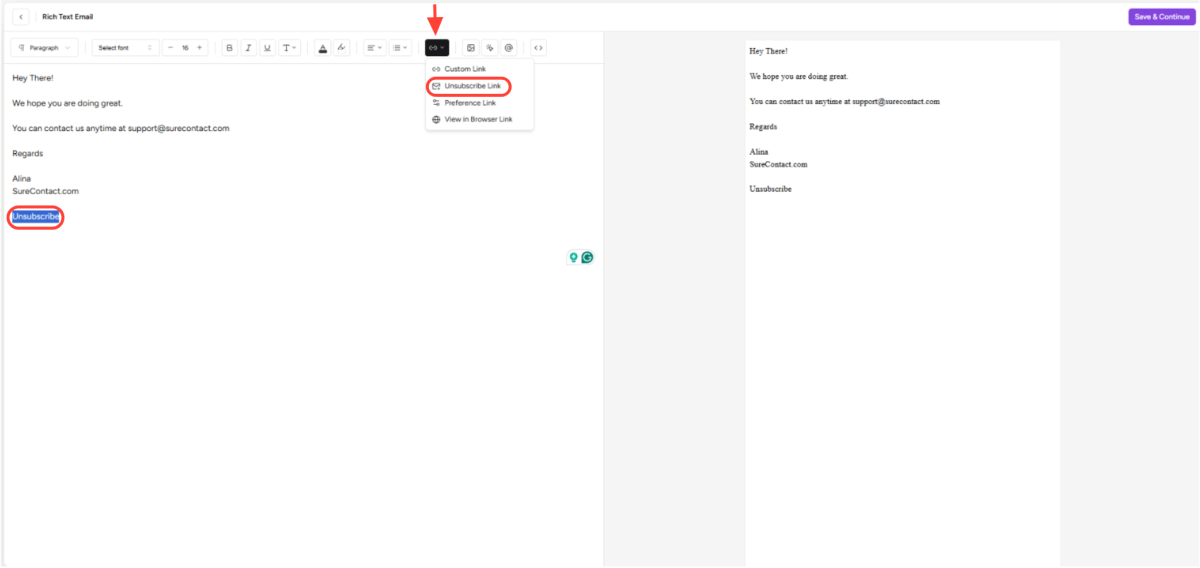Click the insert image icon
1200x568 pixels.
coord(471,48)
